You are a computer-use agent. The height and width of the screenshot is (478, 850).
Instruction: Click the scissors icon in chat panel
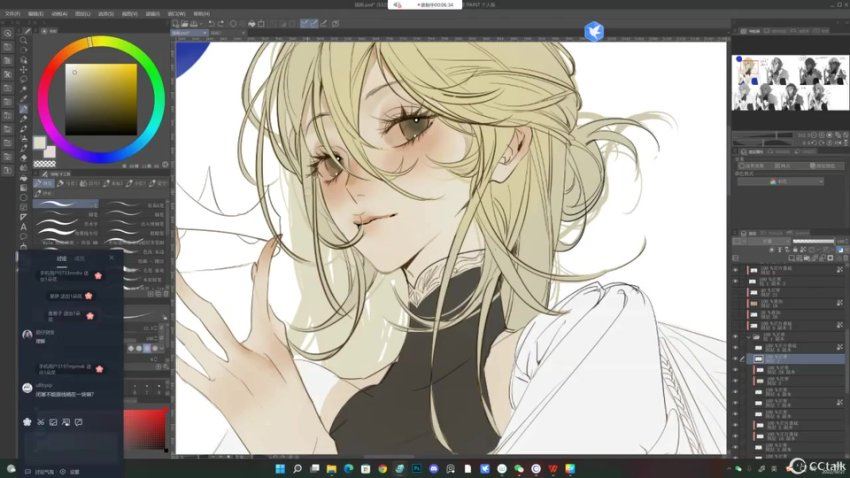(x=41, y=422)
